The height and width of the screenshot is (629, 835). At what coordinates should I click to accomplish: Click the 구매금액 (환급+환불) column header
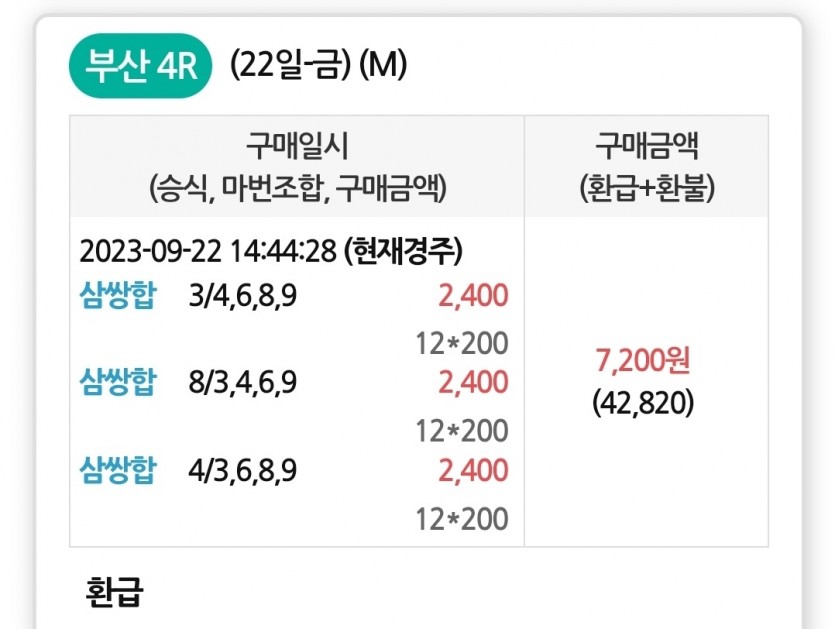[646, 166]
